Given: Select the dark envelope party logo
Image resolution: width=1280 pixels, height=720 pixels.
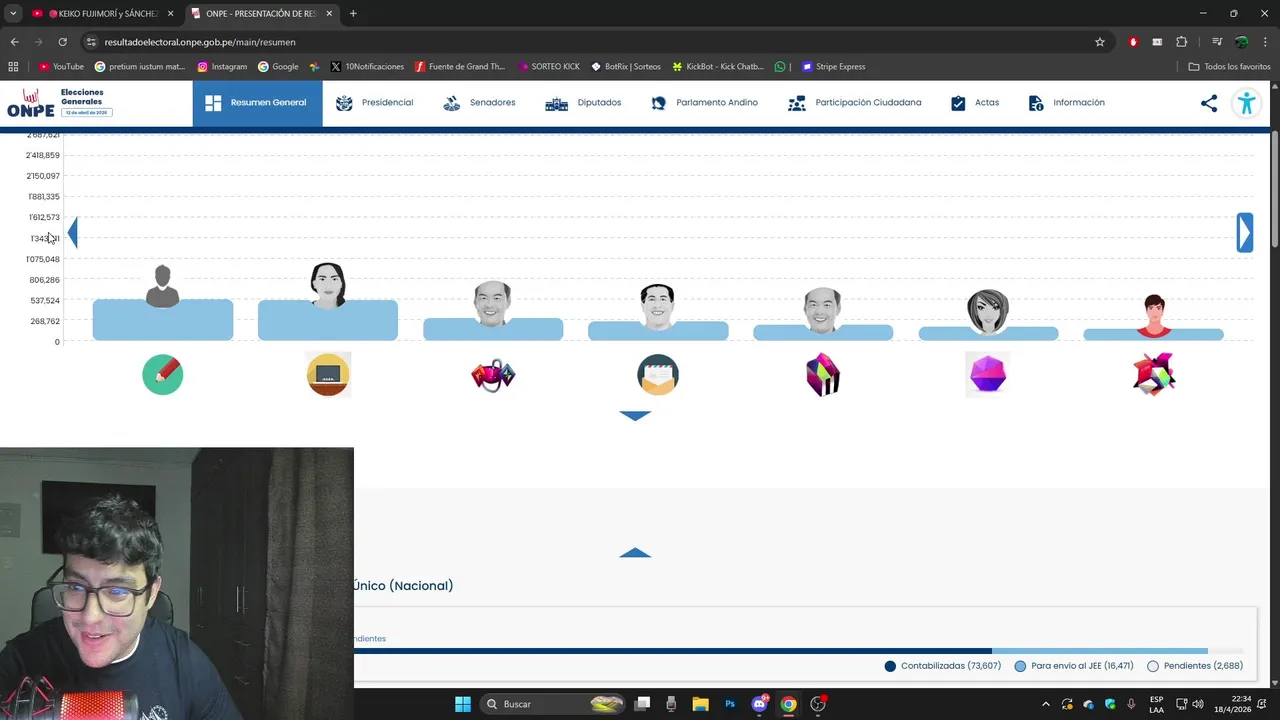Looking at the screenshot, I should 658,374.
